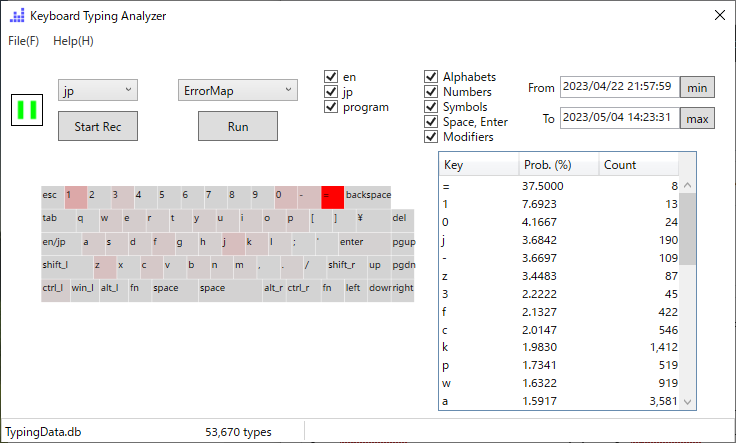Click the k key on keyboard map
This screenshot has height=443, width=736.
point(257,244)
